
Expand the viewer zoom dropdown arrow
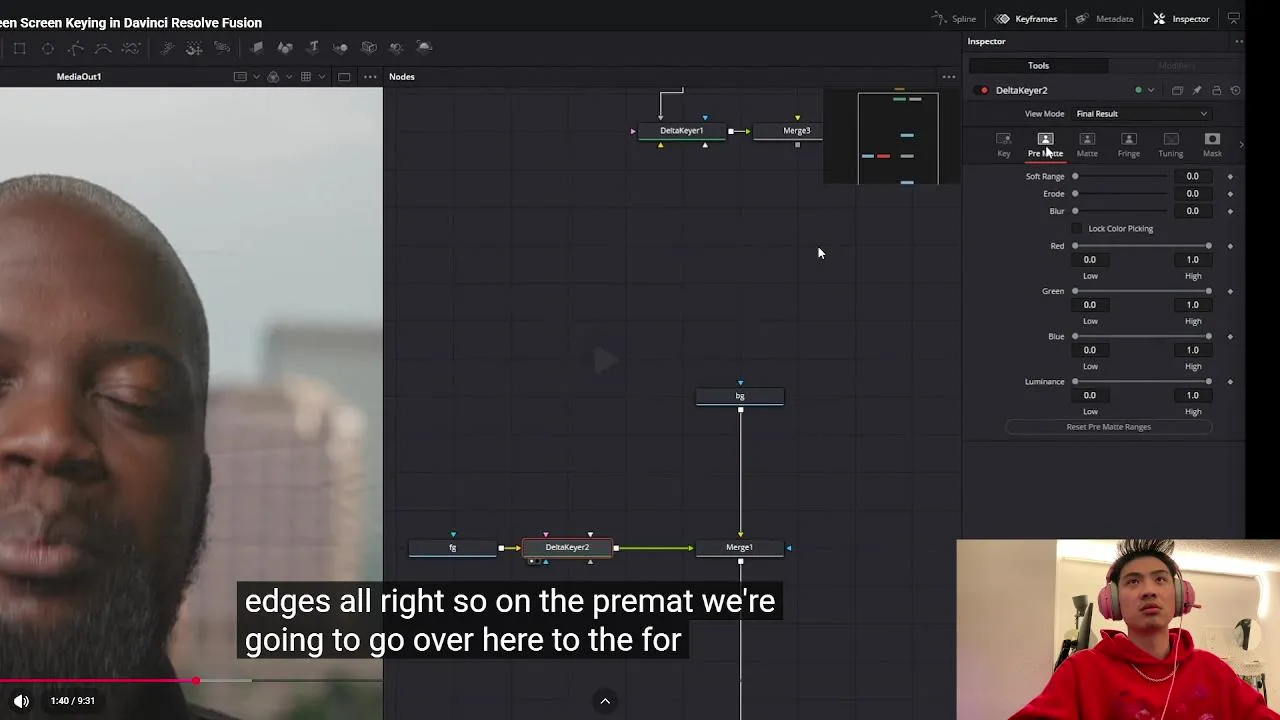tap(256, 77)
